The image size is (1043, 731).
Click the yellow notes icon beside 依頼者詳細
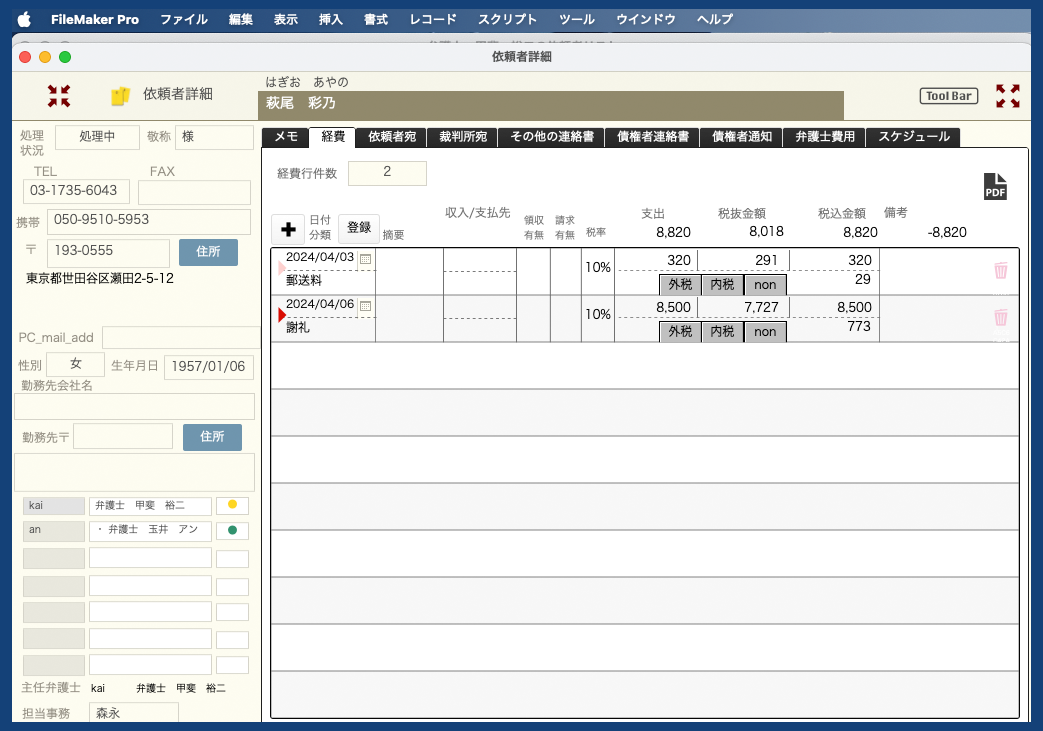tap(120, 96)
